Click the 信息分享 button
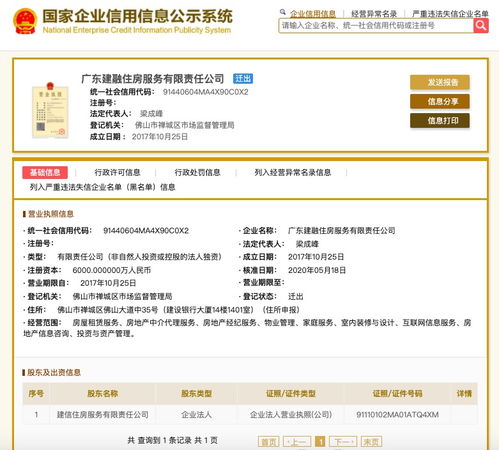 (x=440, y=101)
